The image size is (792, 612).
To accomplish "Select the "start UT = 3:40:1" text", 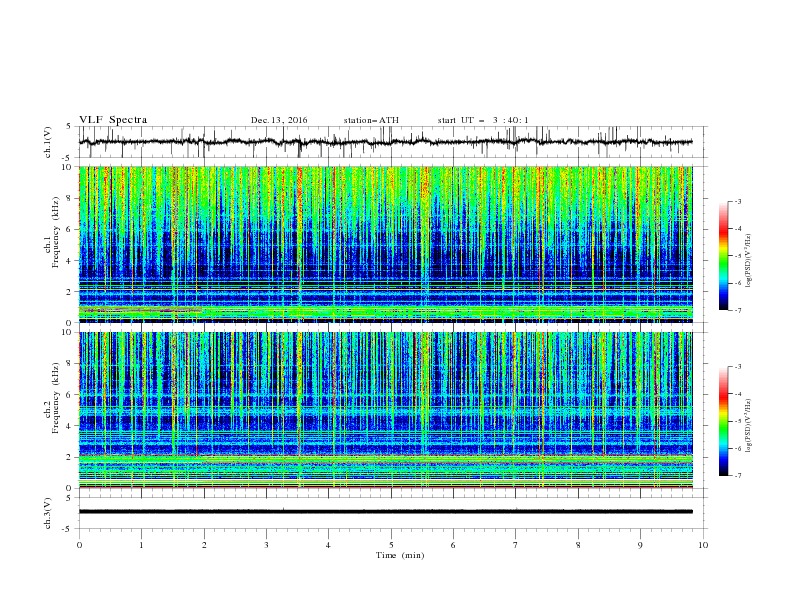I will point(483,120).
